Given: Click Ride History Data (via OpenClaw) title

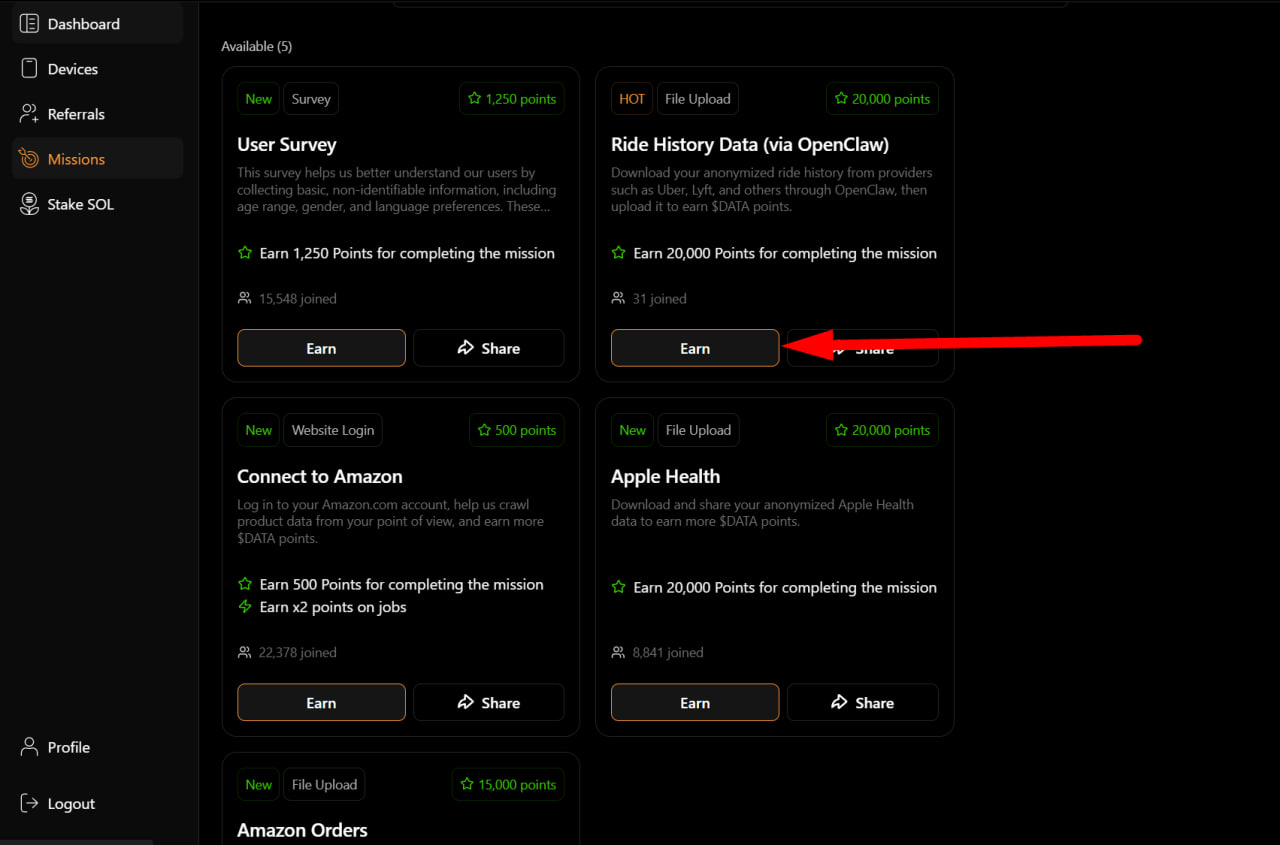Looking at the screenshot, I should (x=750, y=145).
